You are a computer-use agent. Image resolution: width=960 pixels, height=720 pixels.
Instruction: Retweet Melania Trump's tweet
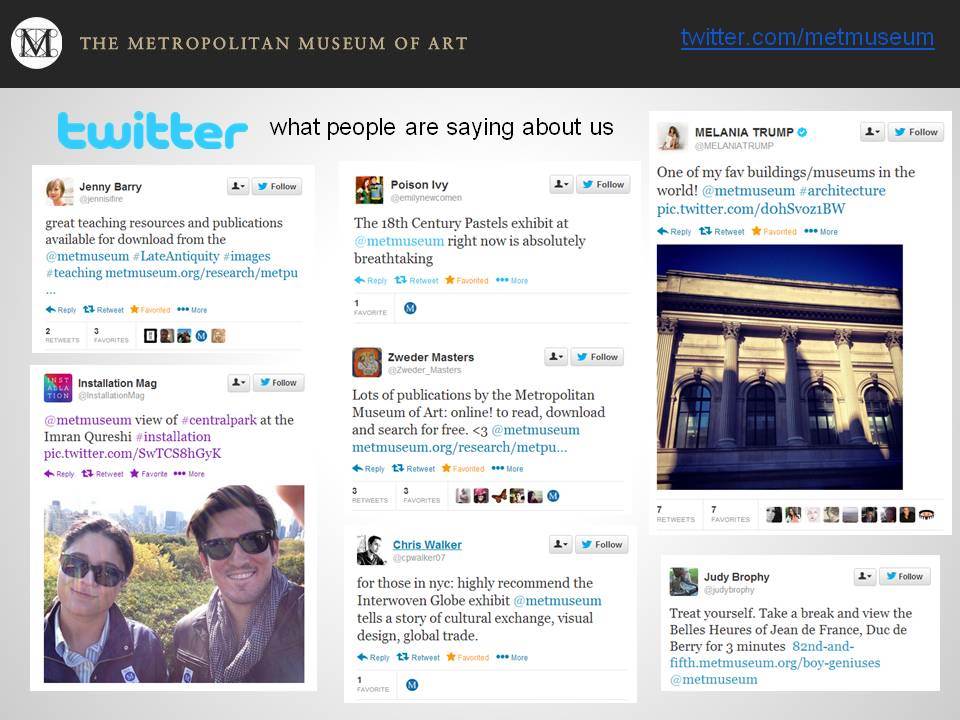(x=722, y=231)
